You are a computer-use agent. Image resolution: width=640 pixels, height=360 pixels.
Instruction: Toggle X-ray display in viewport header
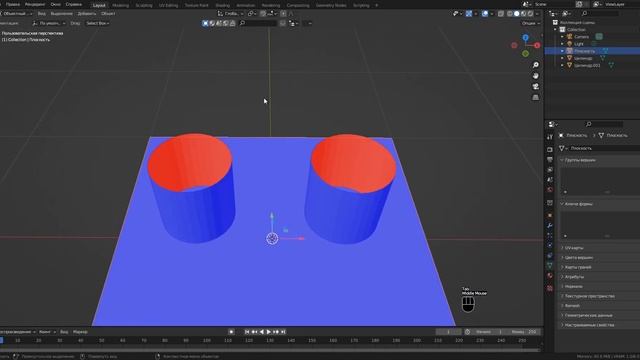point(501,13)
